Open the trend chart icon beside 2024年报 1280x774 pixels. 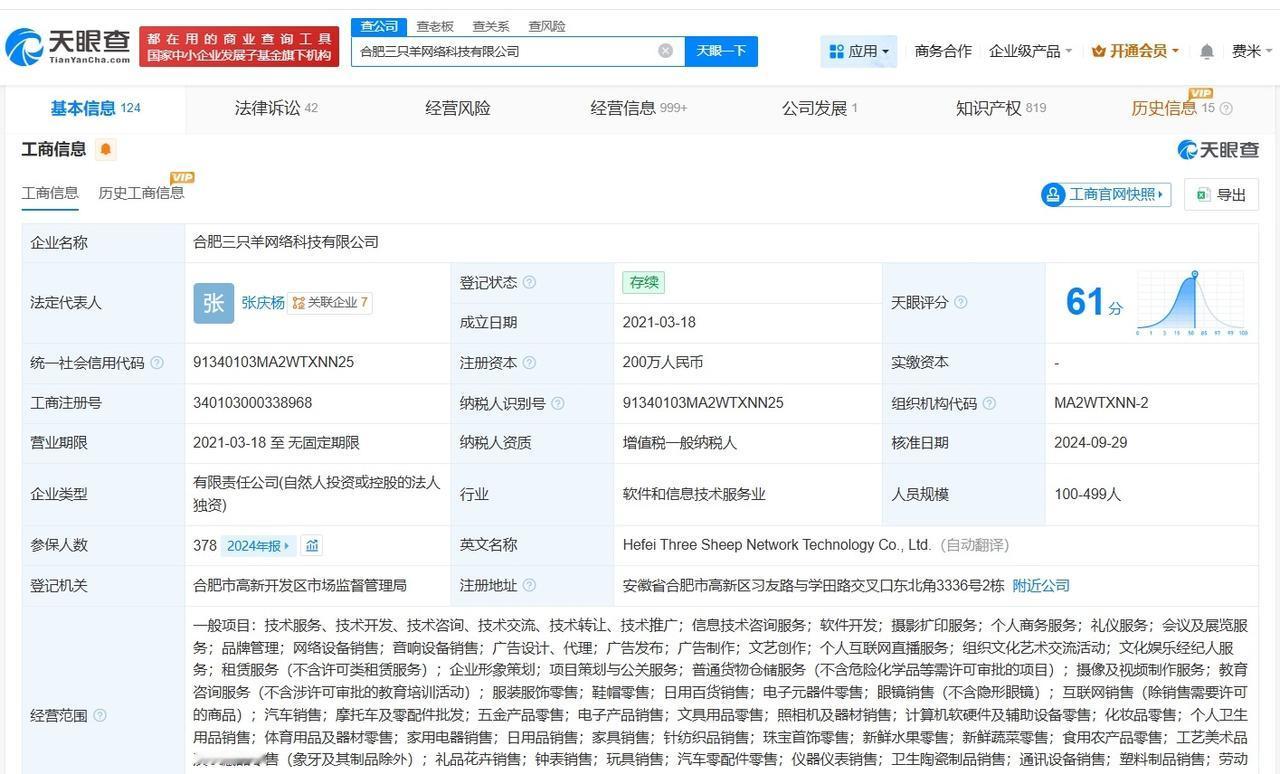[x=312, y=546]
